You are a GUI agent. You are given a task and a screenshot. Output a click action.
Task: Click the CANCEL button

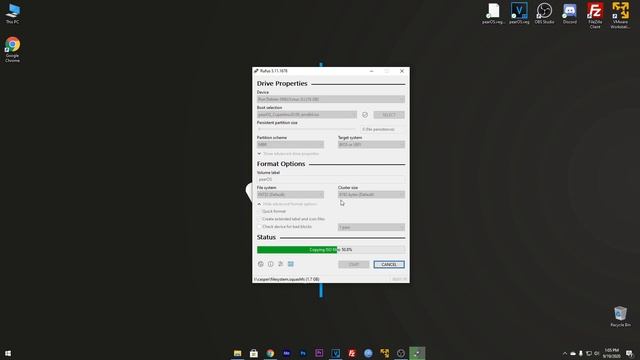click(x=389, y=264)
